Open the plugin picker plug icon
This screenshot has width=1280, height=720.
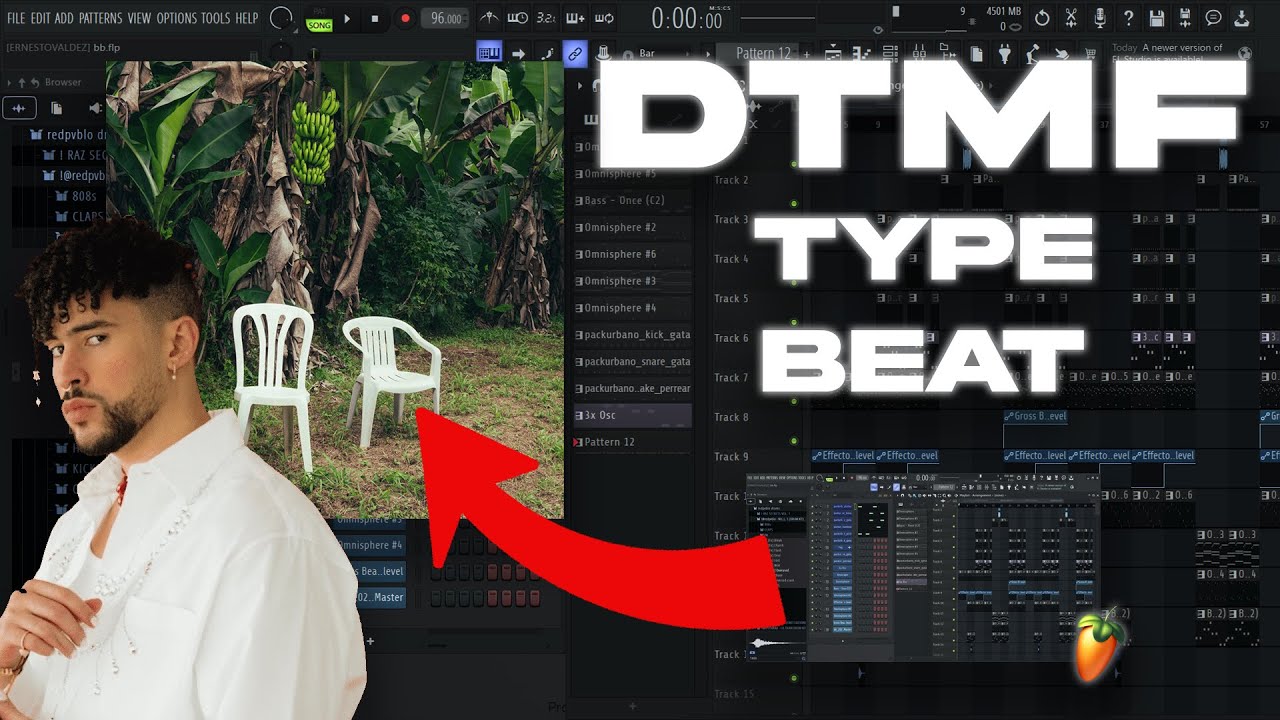1003,53
